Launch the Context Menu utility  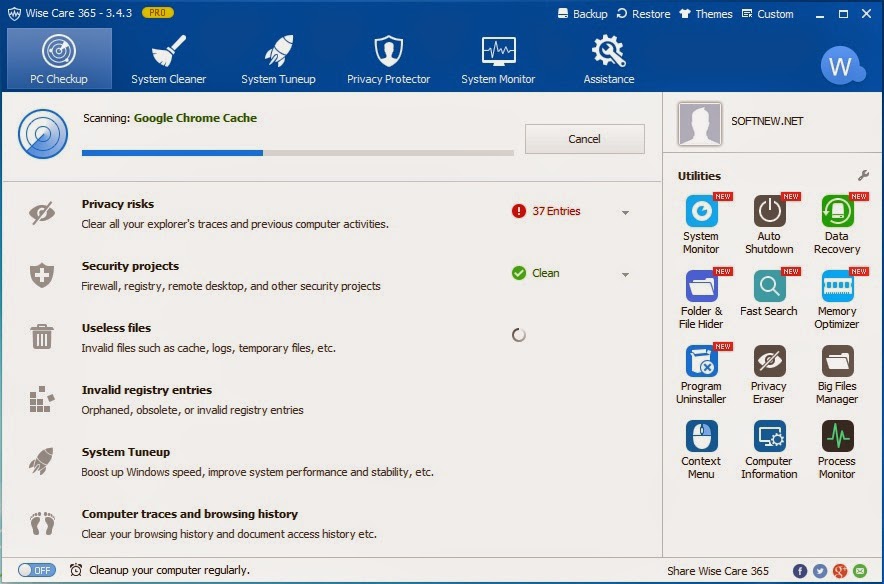(701, 449)
